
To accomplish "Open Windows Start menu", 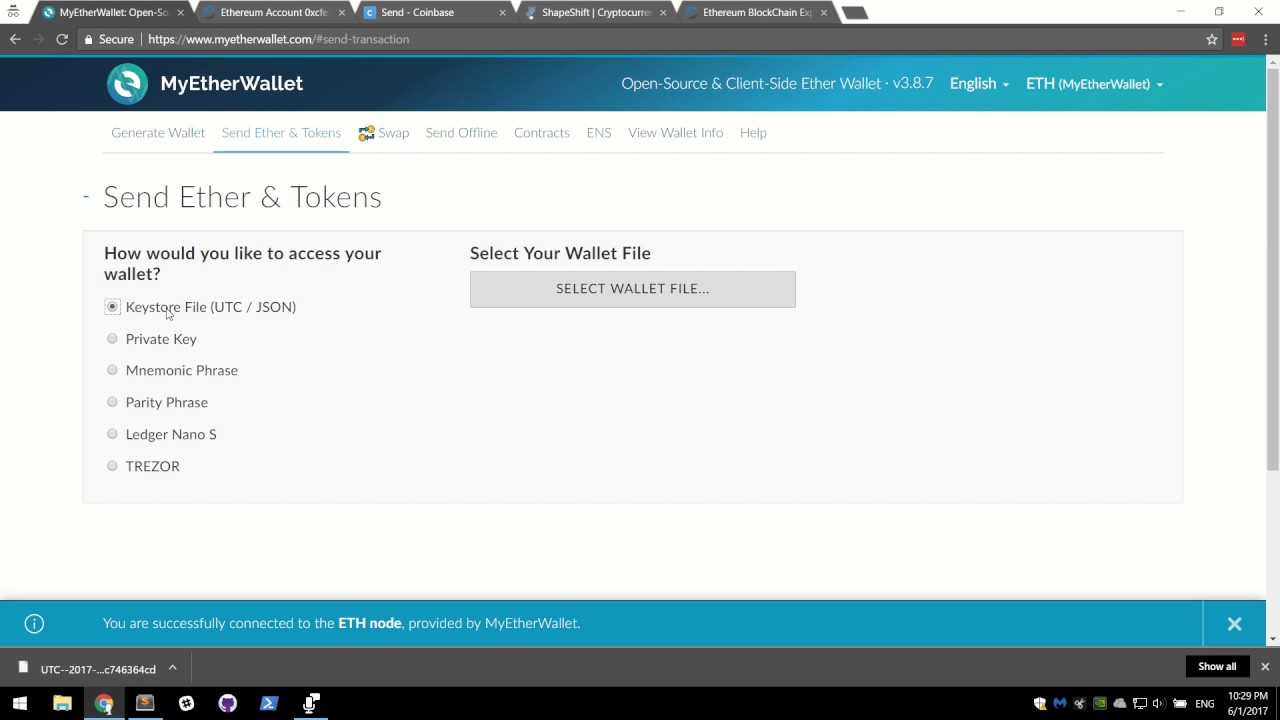I will tap(19, 703).
